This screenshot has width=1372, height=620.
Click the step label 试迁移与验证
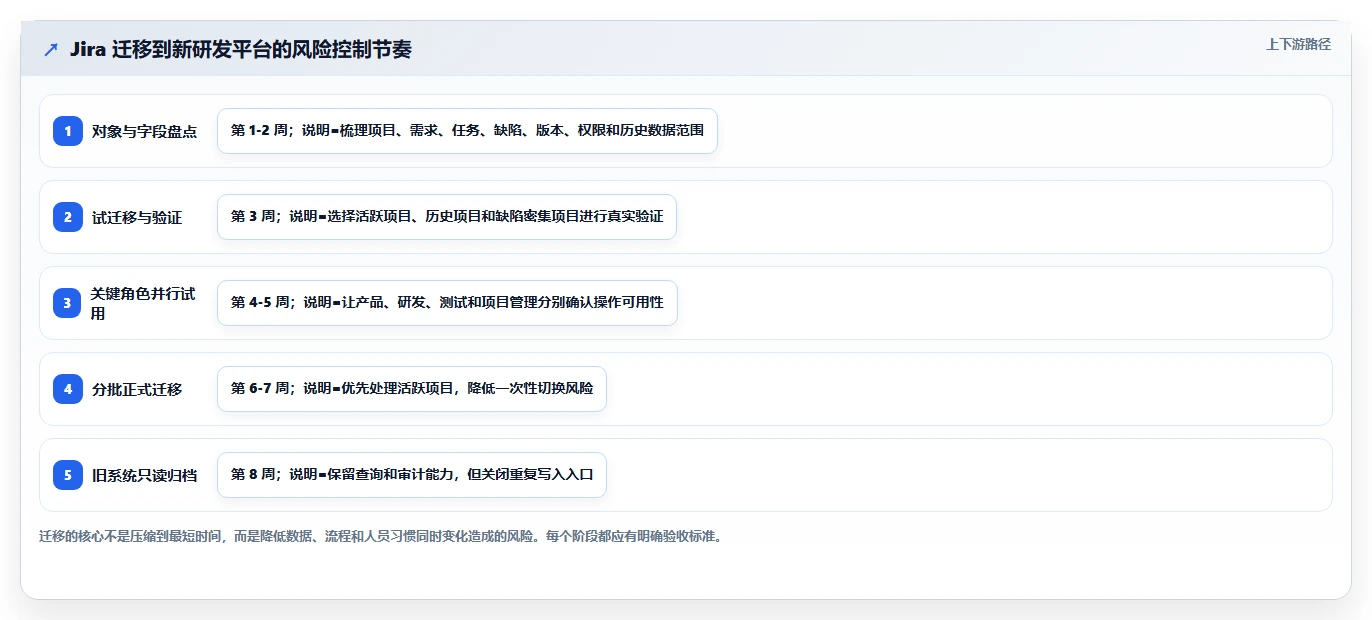137,217
